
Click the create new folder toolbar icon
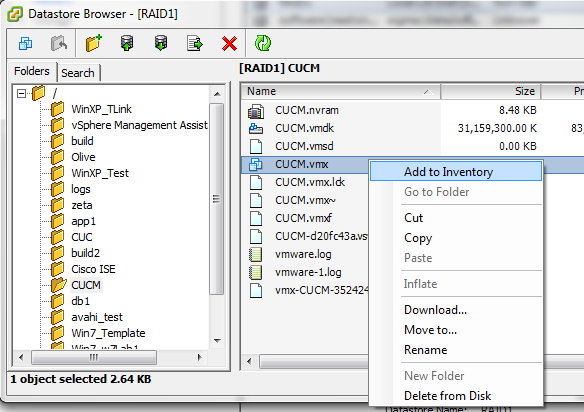(x=93, y=43)
